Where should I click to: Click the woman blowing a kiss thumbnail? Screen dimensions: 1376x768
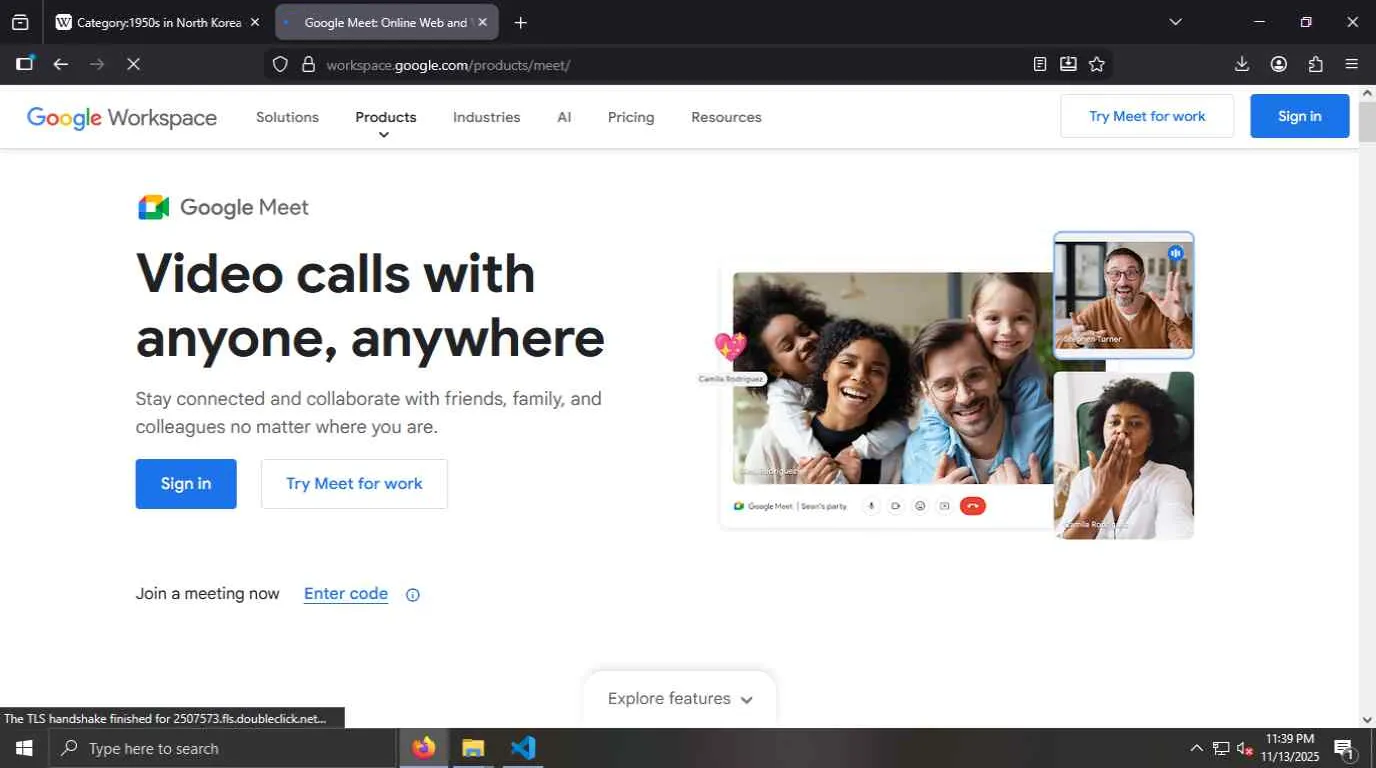tap(1123, 455)
